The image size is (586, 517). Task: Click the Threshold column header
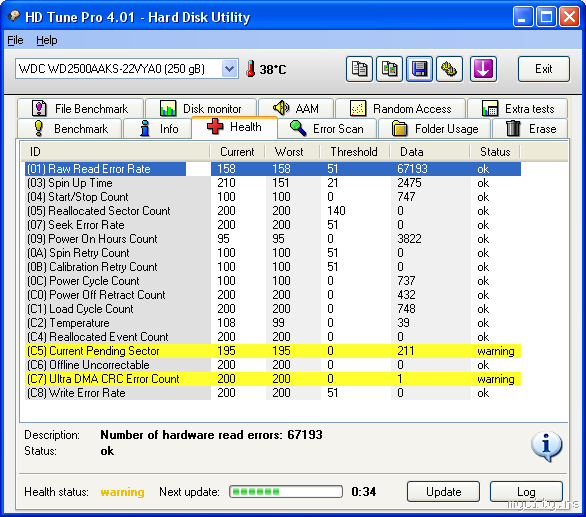coord(355,152)
